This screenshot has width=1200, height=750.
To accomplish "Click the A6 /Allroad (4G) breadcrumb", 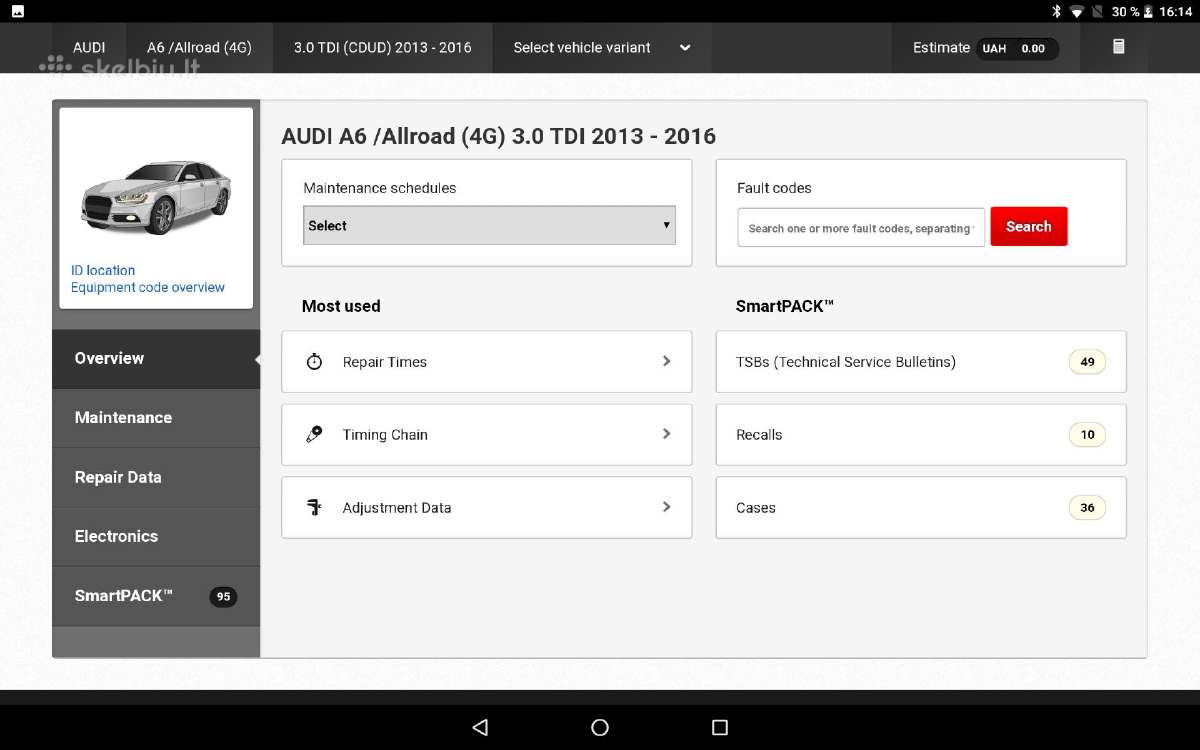I will tap(199, 47).
